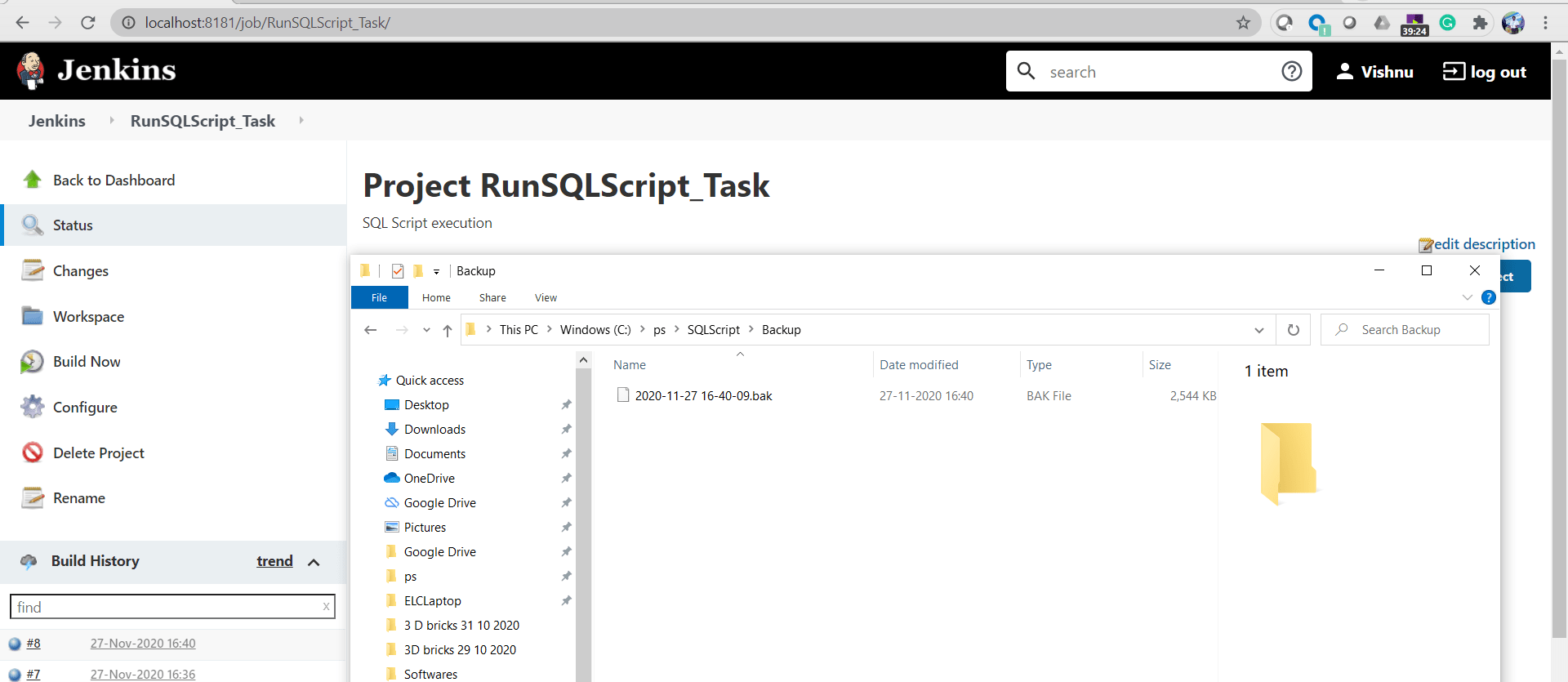Select the 2020-11-27 16-40-09.bak file
The height and width of the screenshot is (682, 1568).
point(703,396)
